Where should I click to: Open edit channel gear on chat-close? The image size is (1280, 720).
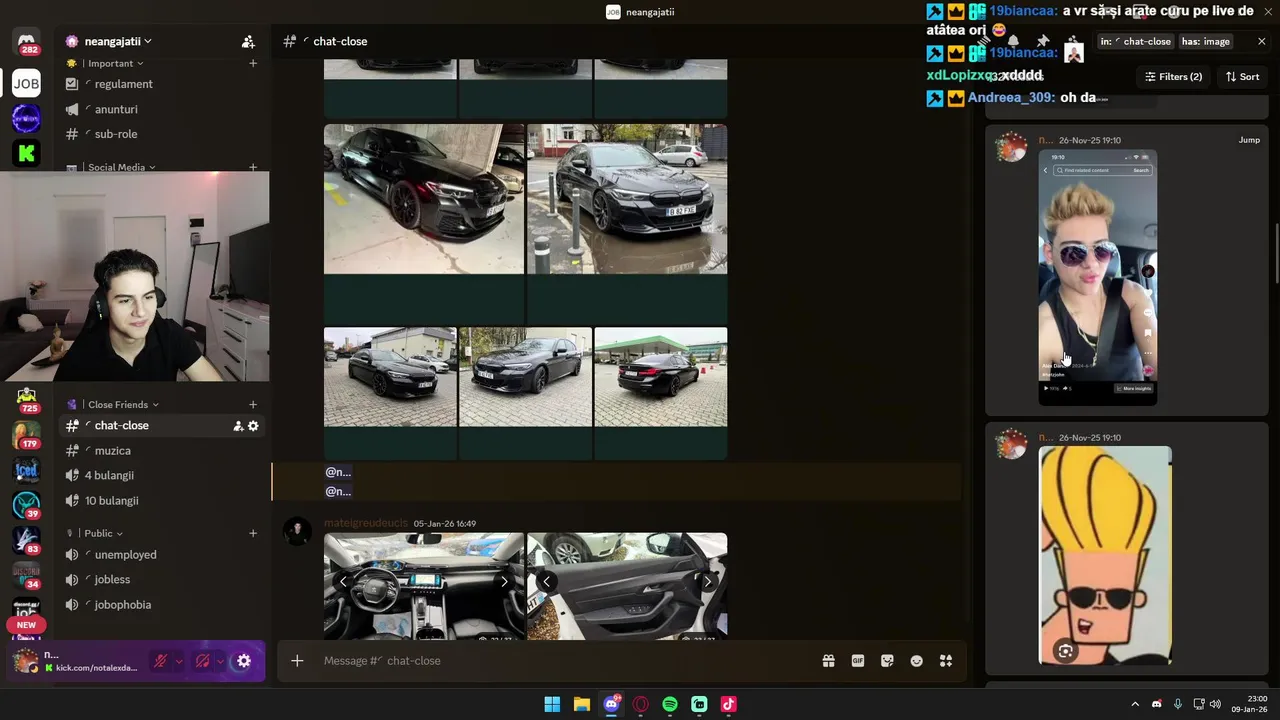253,426
